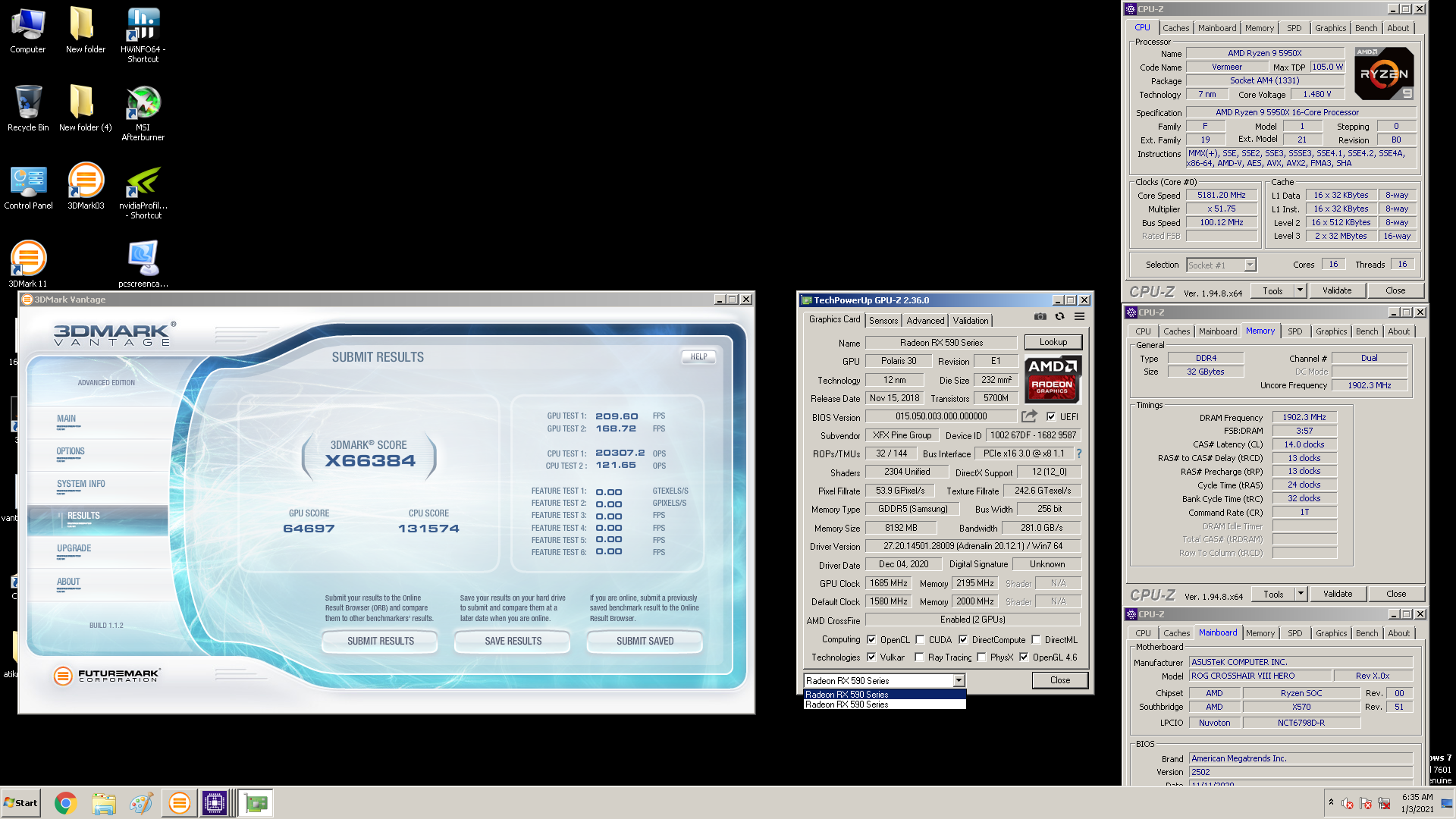Screen dimensions: 1456x819
Task: Click the disconnected network tray icon
Action: pos(1384,803)
